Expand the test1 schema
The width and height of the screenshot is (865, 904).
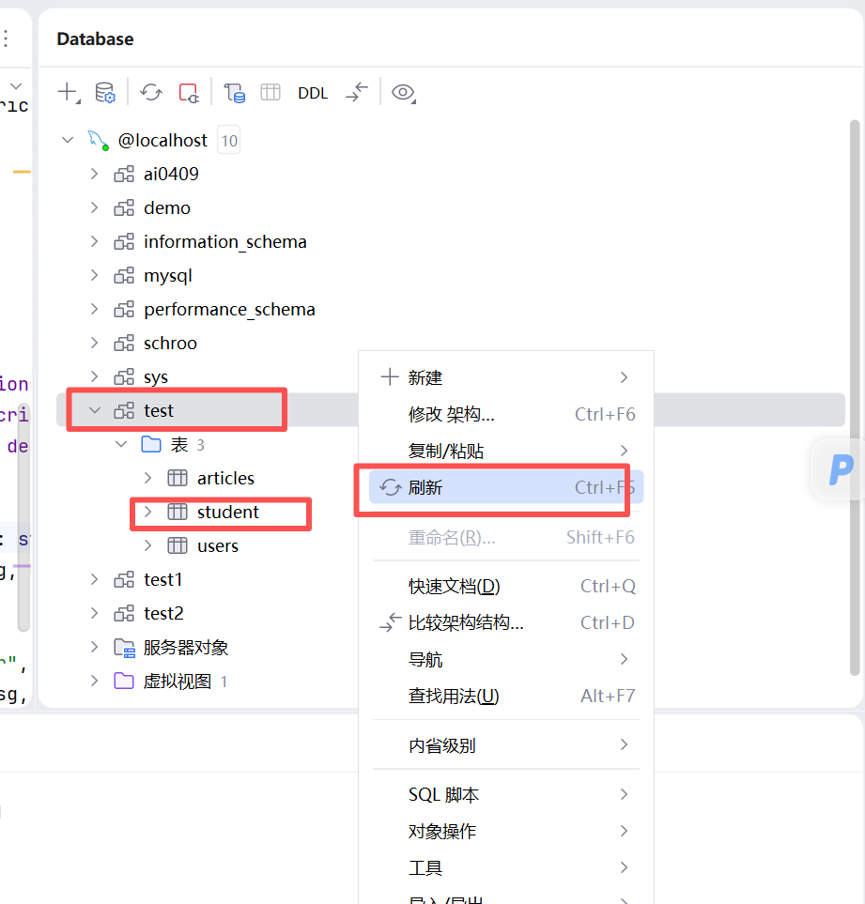click(x=94, y=579)
